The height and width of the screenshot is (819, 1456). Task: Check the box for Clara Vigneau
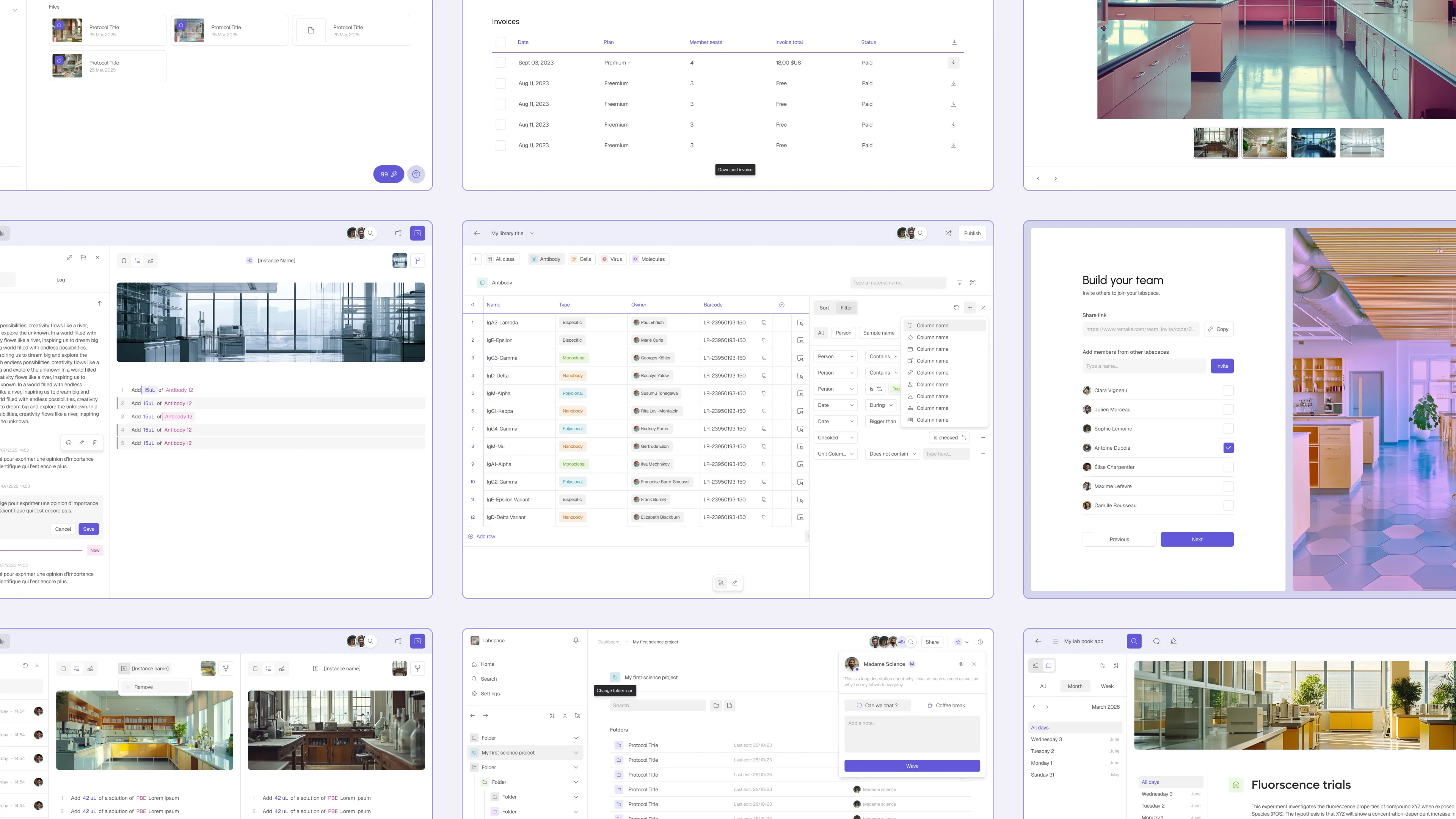[1229, 391]
